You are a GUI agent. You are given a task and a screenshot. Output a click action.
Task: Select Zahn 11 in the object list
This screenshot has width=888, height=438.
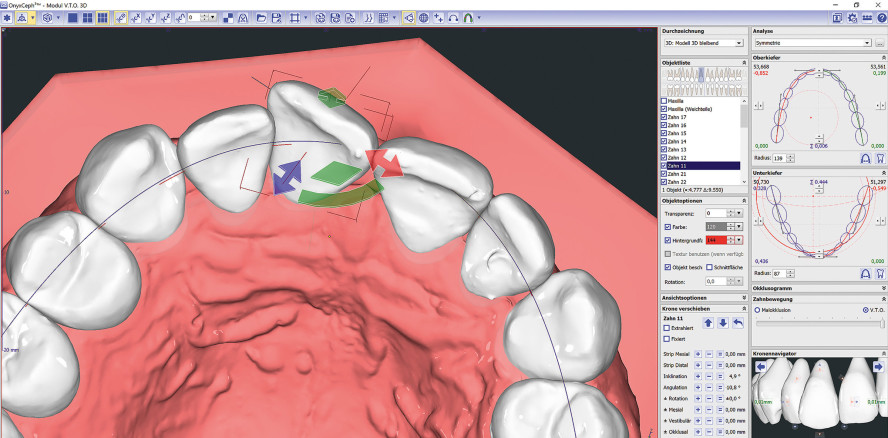coord(701,165)
